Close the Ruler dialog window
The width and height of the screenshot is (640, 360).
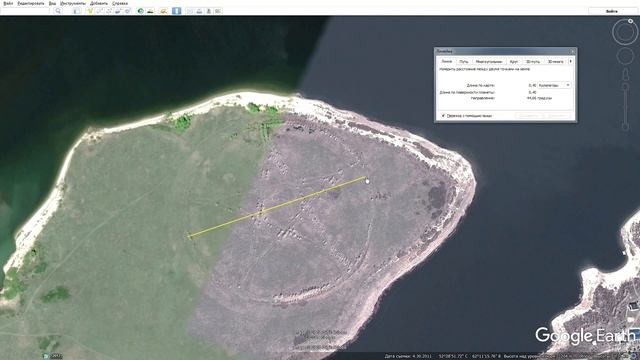[x=572, y=51]
